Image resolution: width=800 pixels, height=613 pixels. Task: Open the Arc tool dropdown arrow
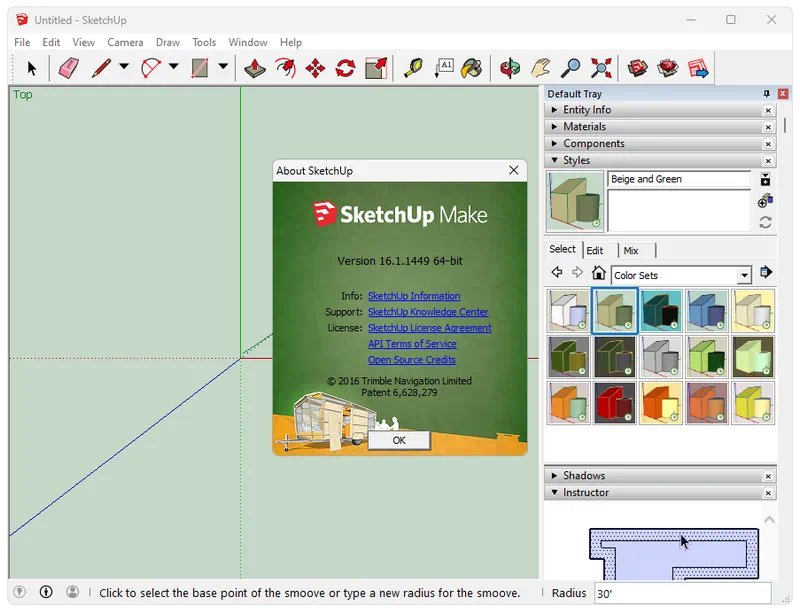click(173, 66)
